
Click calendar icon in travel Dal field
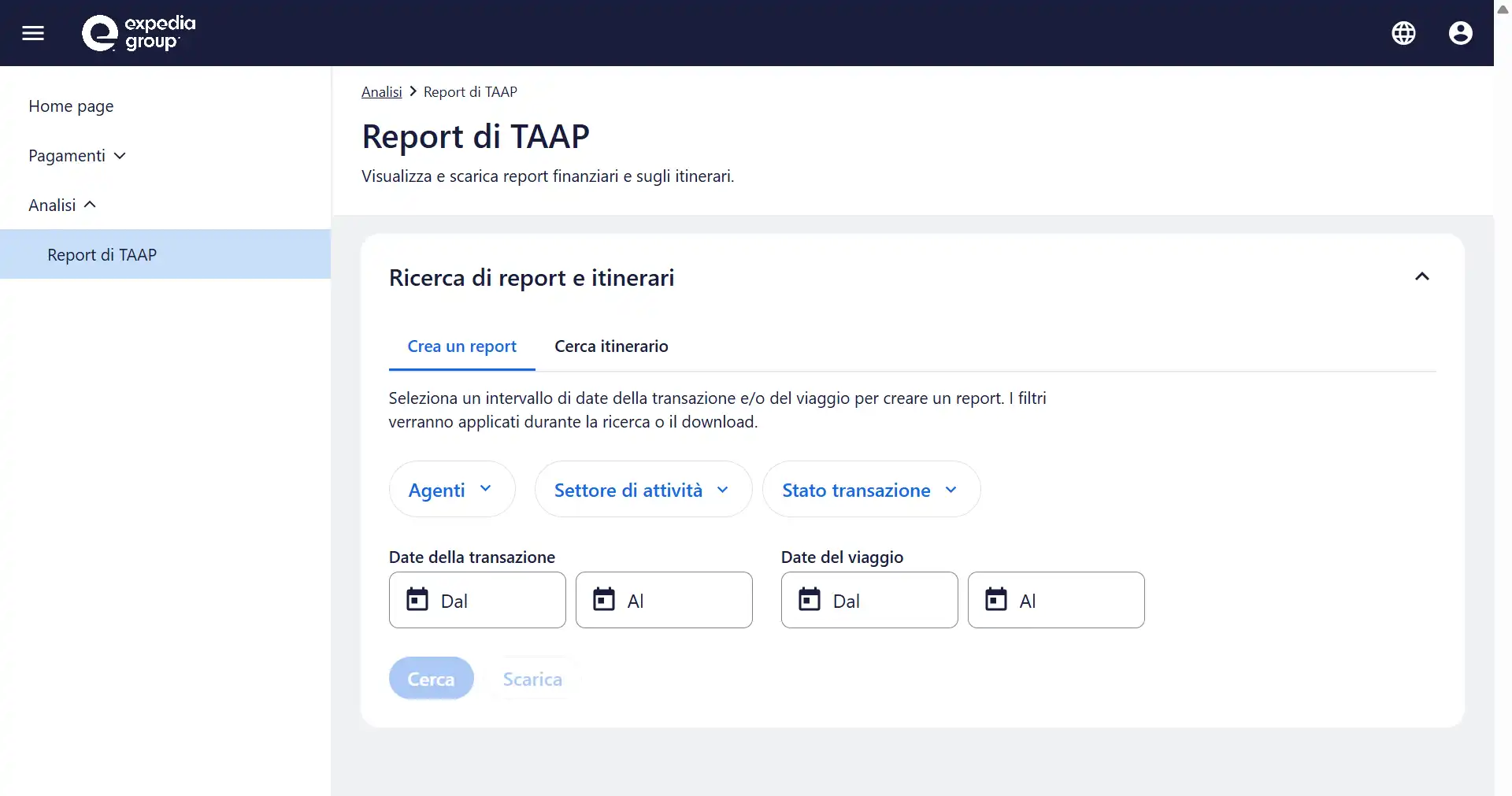pos(810,600)
